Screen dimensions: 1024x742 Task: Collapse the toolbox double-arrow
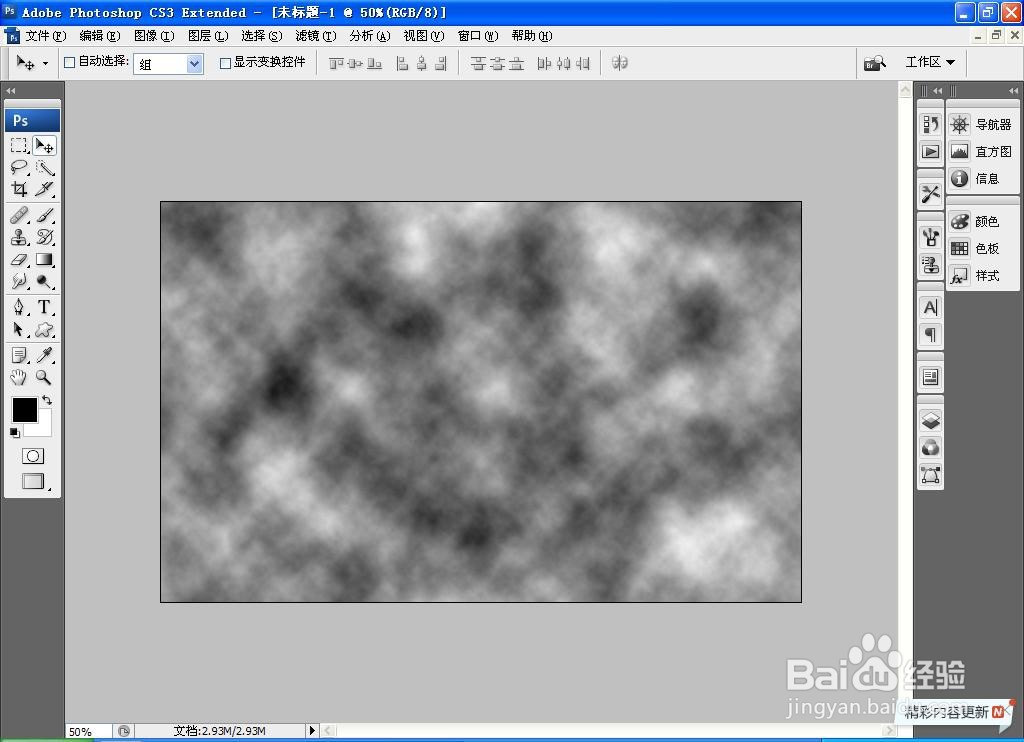tap(10, 91)
